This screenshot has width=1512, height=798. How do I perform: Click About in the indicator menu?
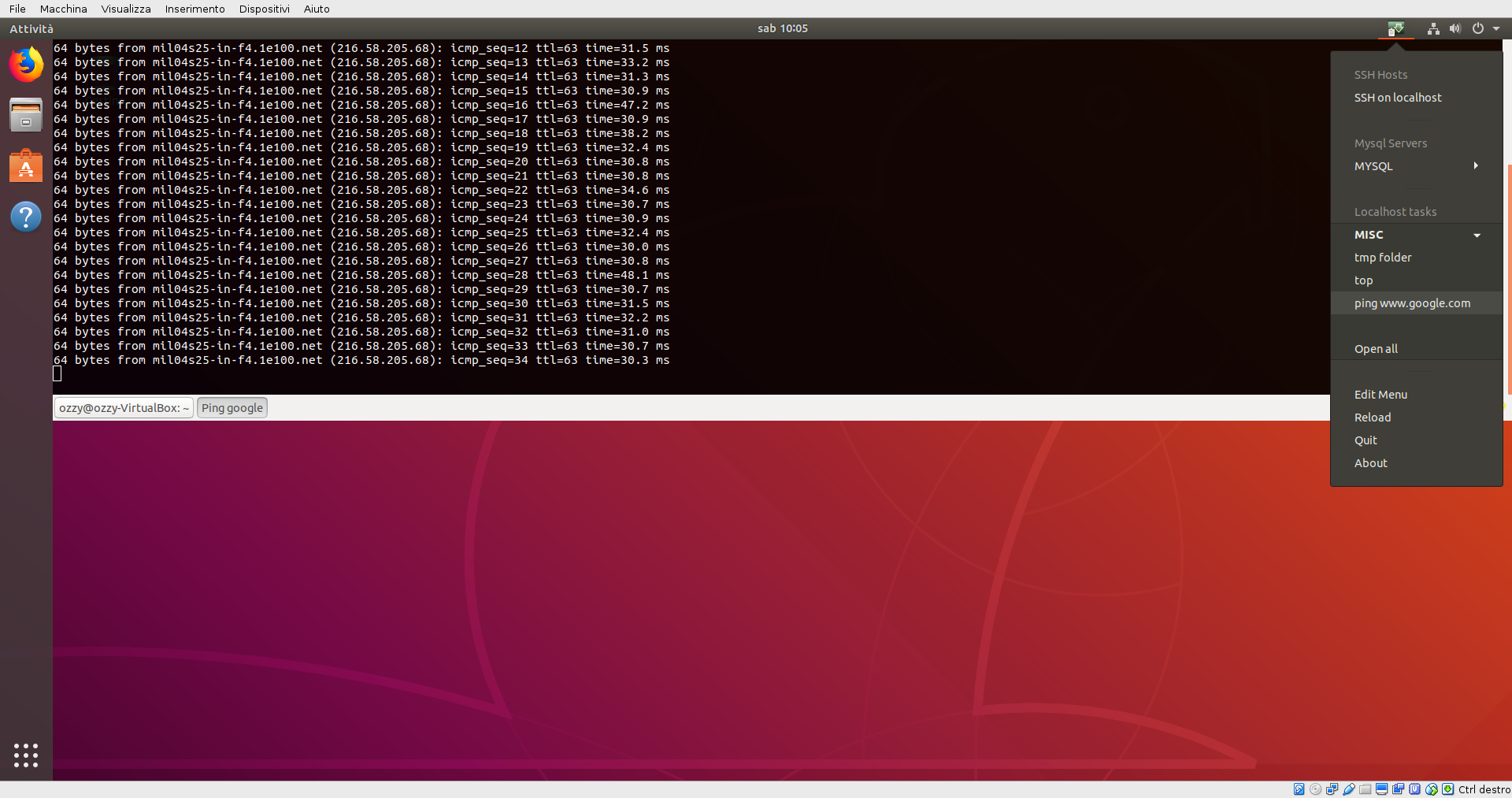pos(1417,463)
